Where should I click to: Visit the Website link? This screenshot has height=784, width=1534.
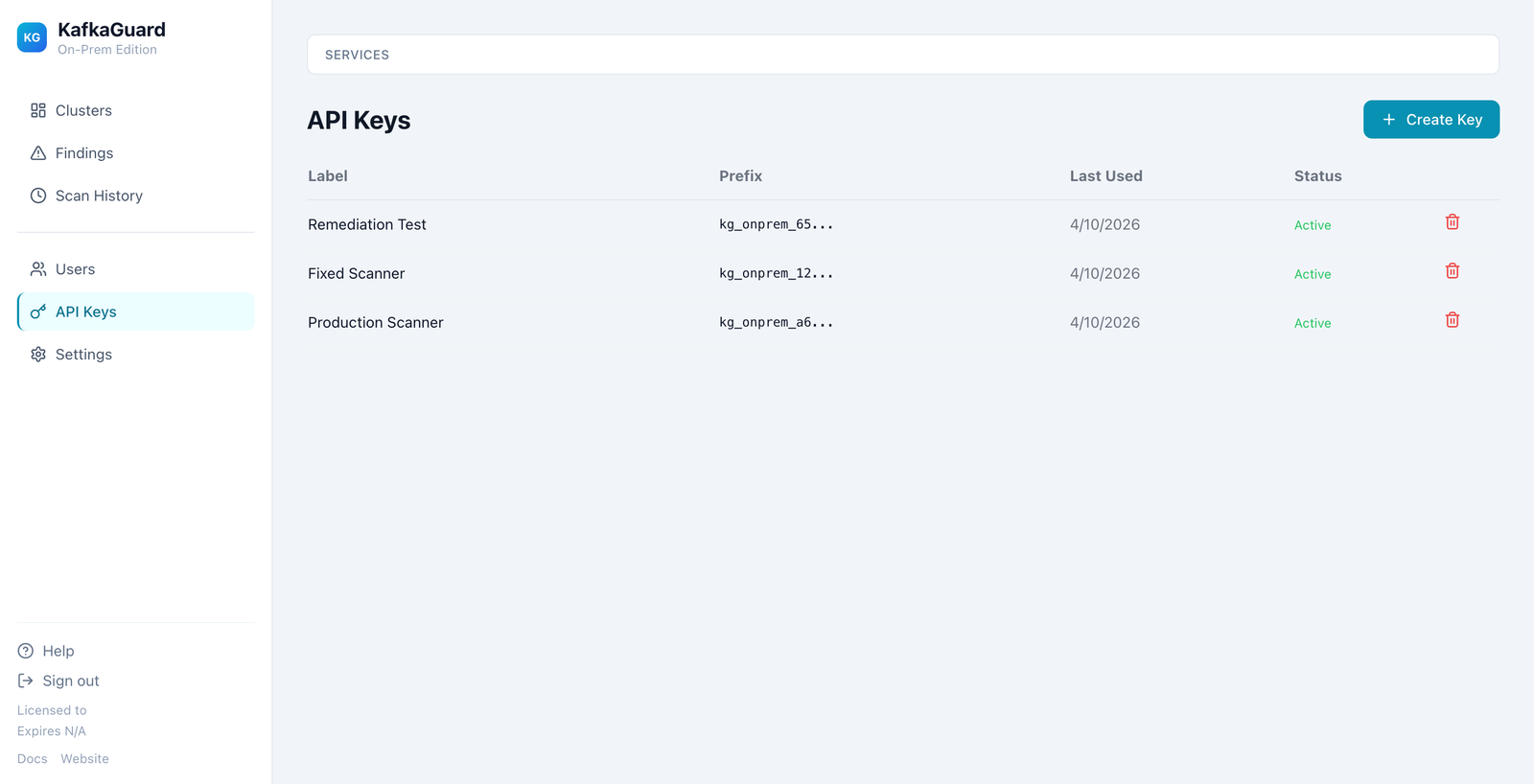tap(84, 759)
